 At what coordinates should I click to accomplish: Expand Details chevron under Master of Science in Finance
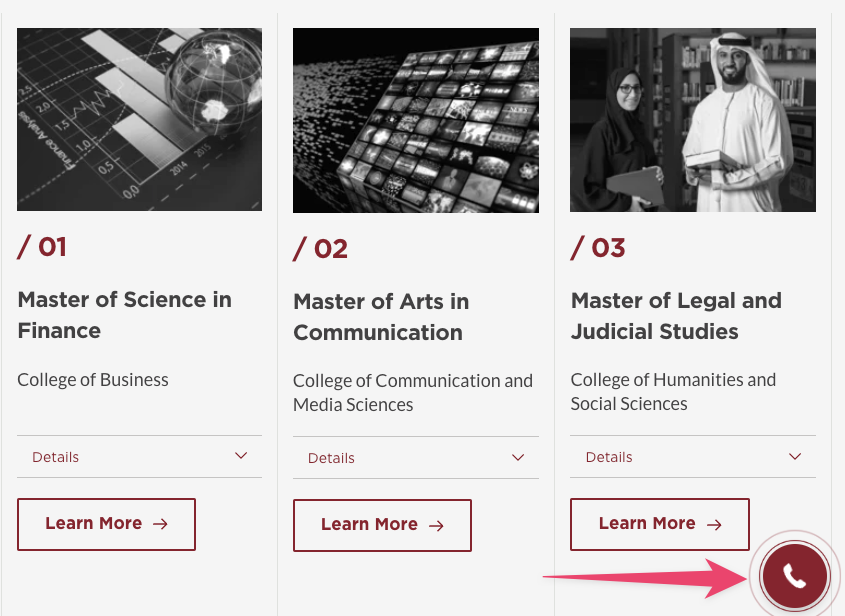[x=241, y=456]
